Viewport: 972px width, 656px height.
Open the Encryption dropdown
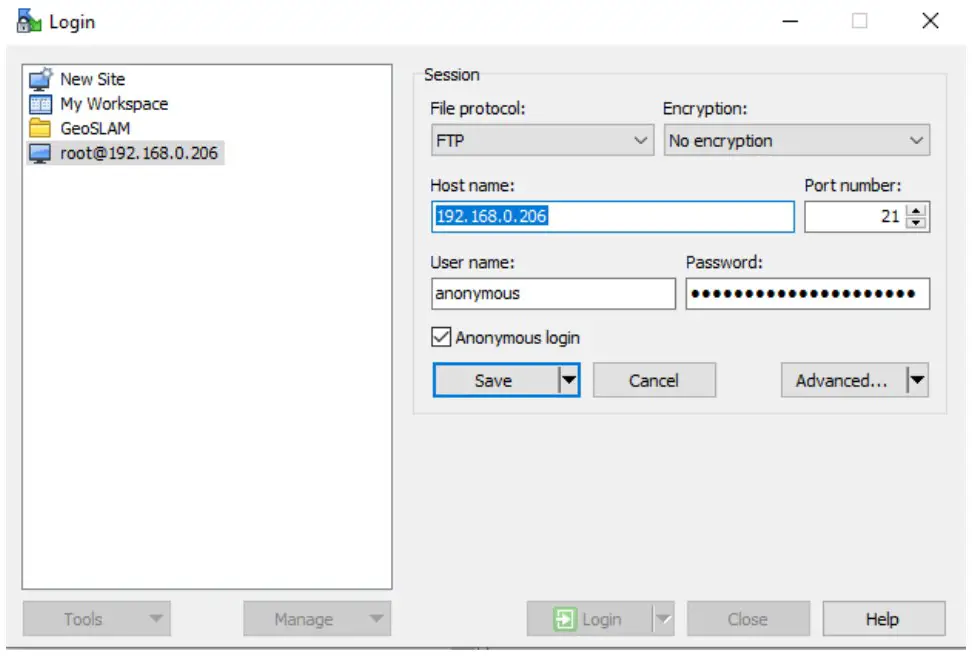click(x=797, y=141)
